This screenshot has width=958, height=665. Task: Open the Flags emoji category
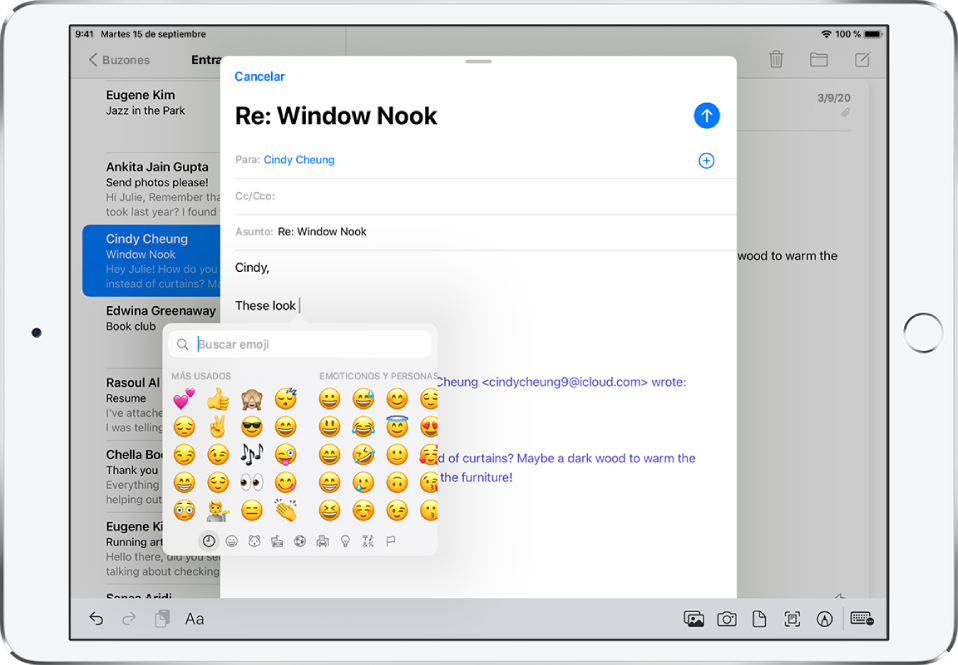[390, 541]
